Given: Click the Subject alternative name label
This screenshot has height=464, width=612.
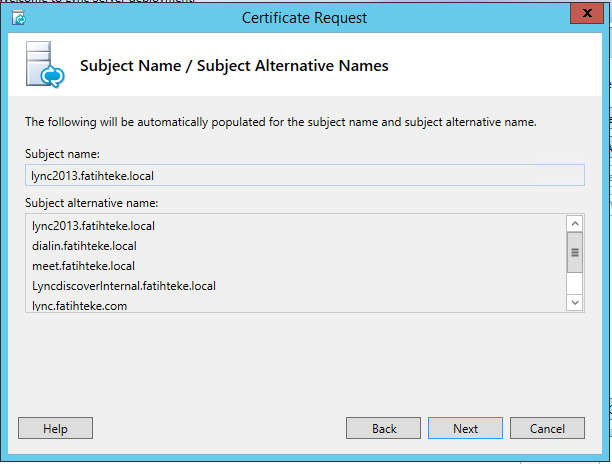Looking at the screenshot, I should pos(92,203).
